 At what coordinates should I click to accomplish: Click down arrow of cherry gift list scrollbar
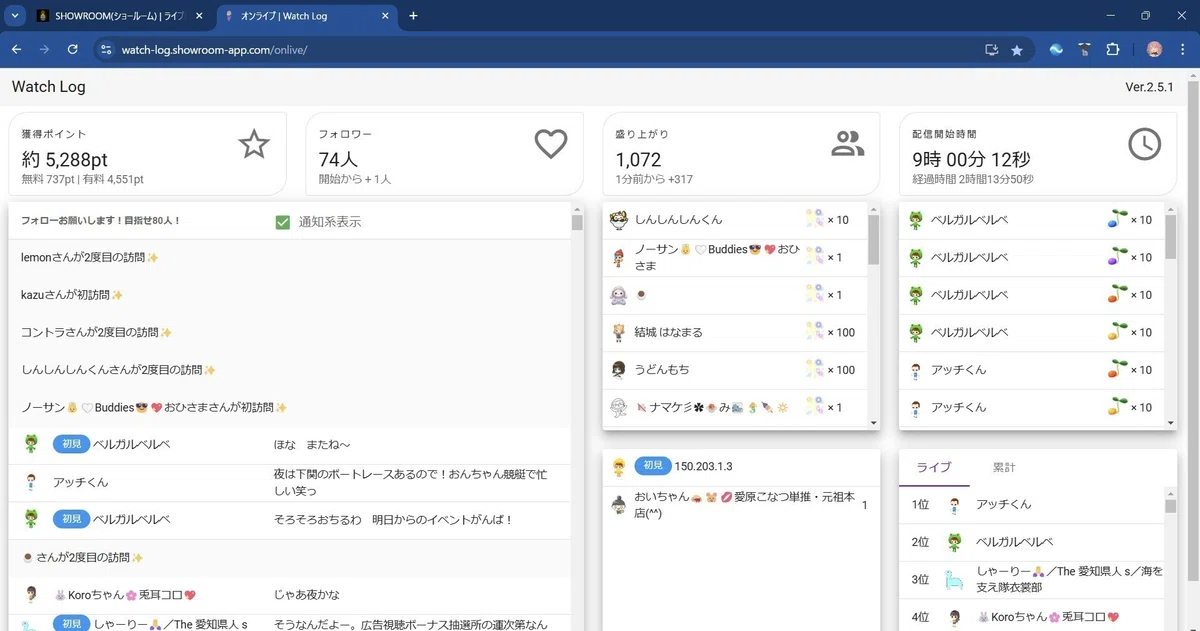pyautogui.click(x=1171, y=424)
